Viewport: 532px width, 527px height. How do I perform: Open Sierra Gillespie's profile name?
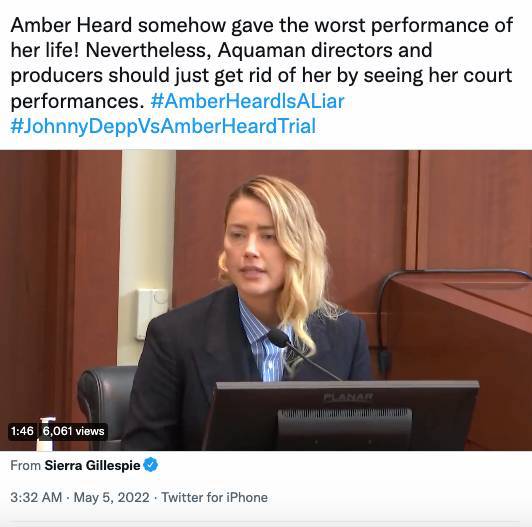[92, 465]
